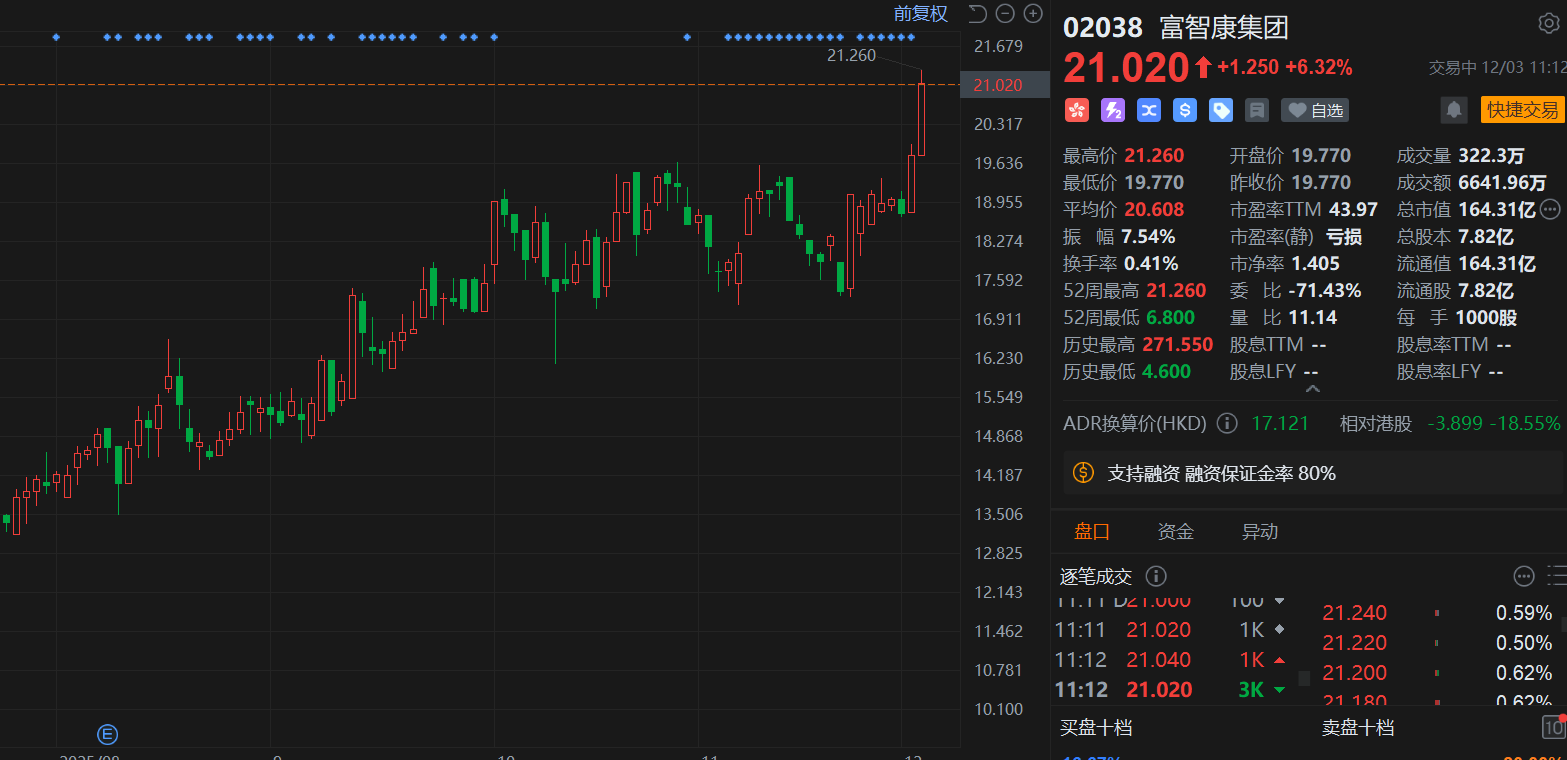Toggle 自选 watchlist heart button

(1314, 110)
